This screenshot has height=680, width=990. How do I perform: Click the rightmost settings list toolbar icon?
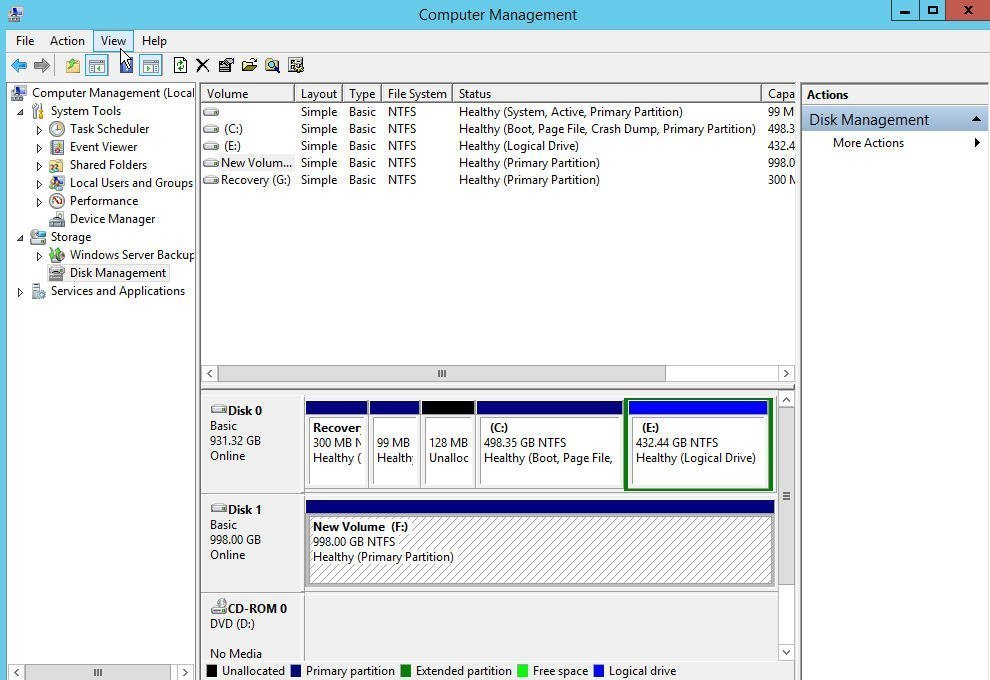[x=296, y=66]
